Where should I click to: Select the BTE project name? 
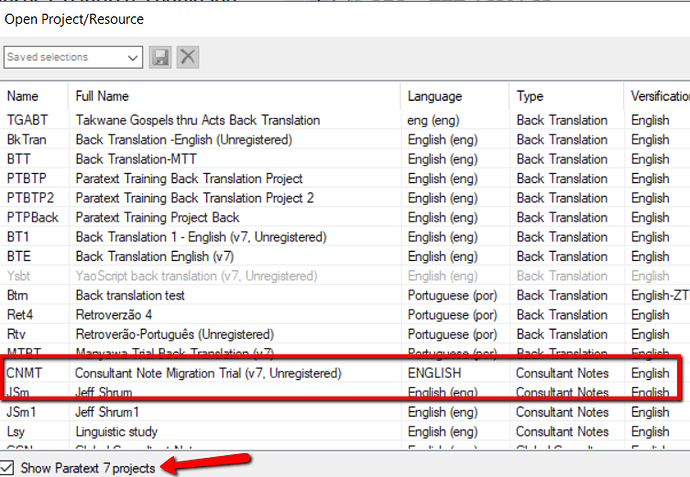click(x=18, y=256)
